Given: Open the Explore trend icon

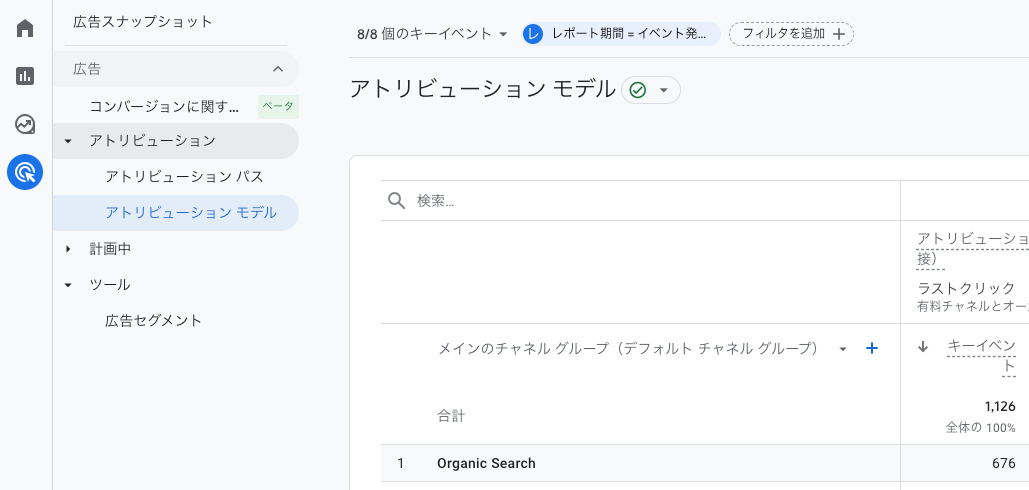Looking at the screenshot, I should pyautogui.click(x=25, y=124).
